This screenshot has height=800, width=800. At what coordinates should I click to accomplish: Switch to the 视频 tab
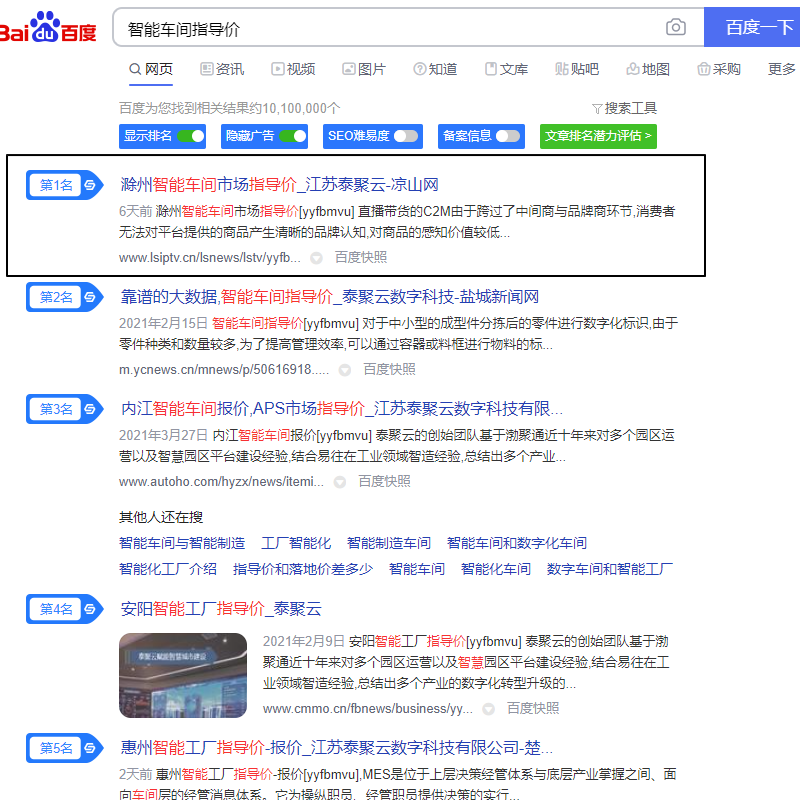(x=293, y=69)
